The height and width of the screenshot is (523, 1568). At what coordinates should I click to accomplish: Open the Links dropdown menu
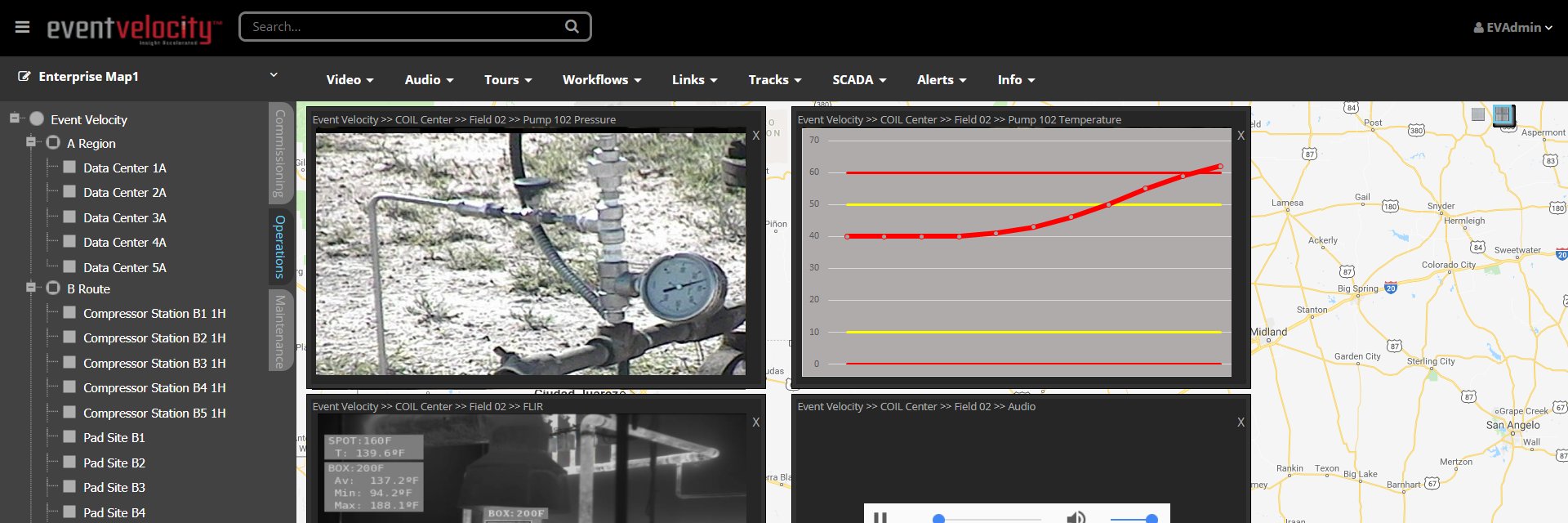tap(694, 79)
